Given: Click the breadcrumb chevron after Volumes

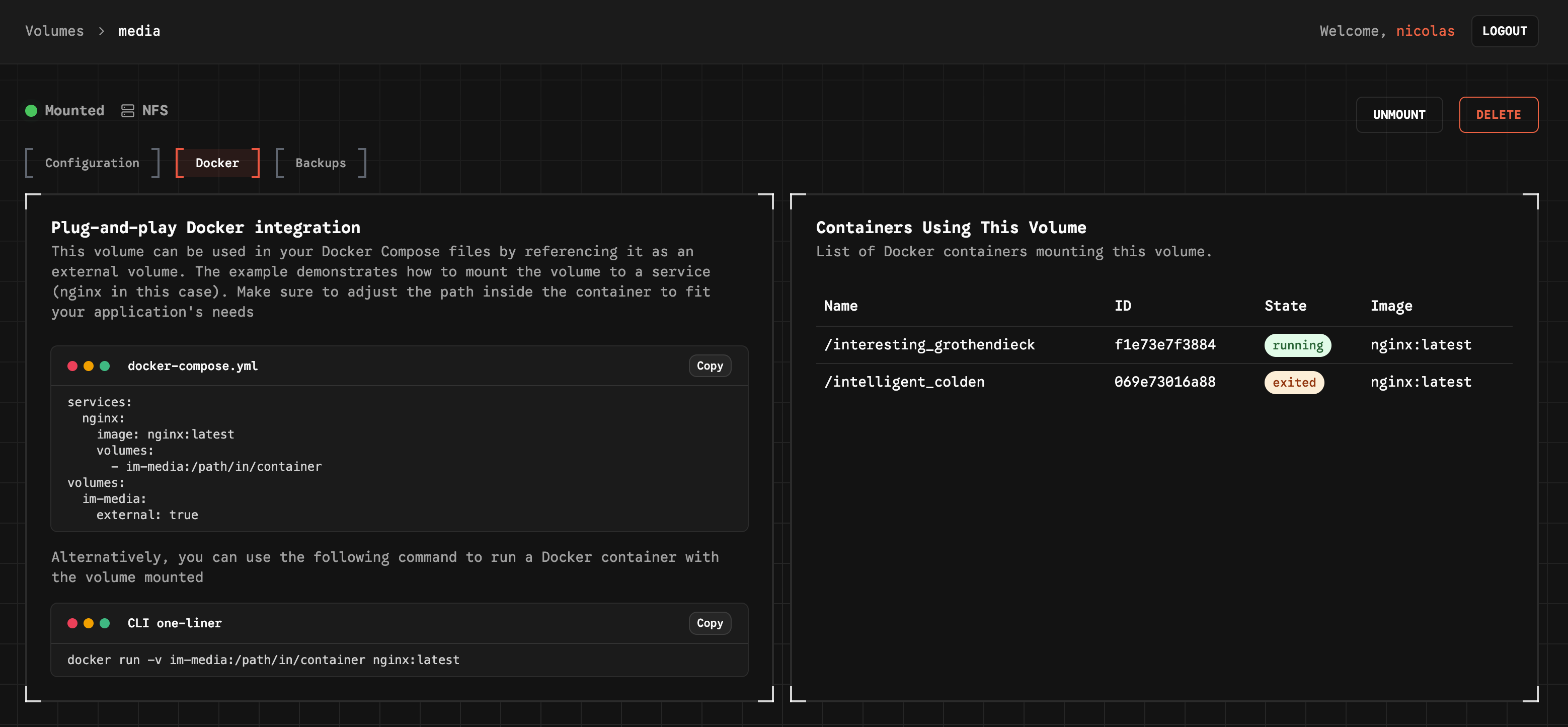Looking at the screenshot, I should click(x=101, y=31).
